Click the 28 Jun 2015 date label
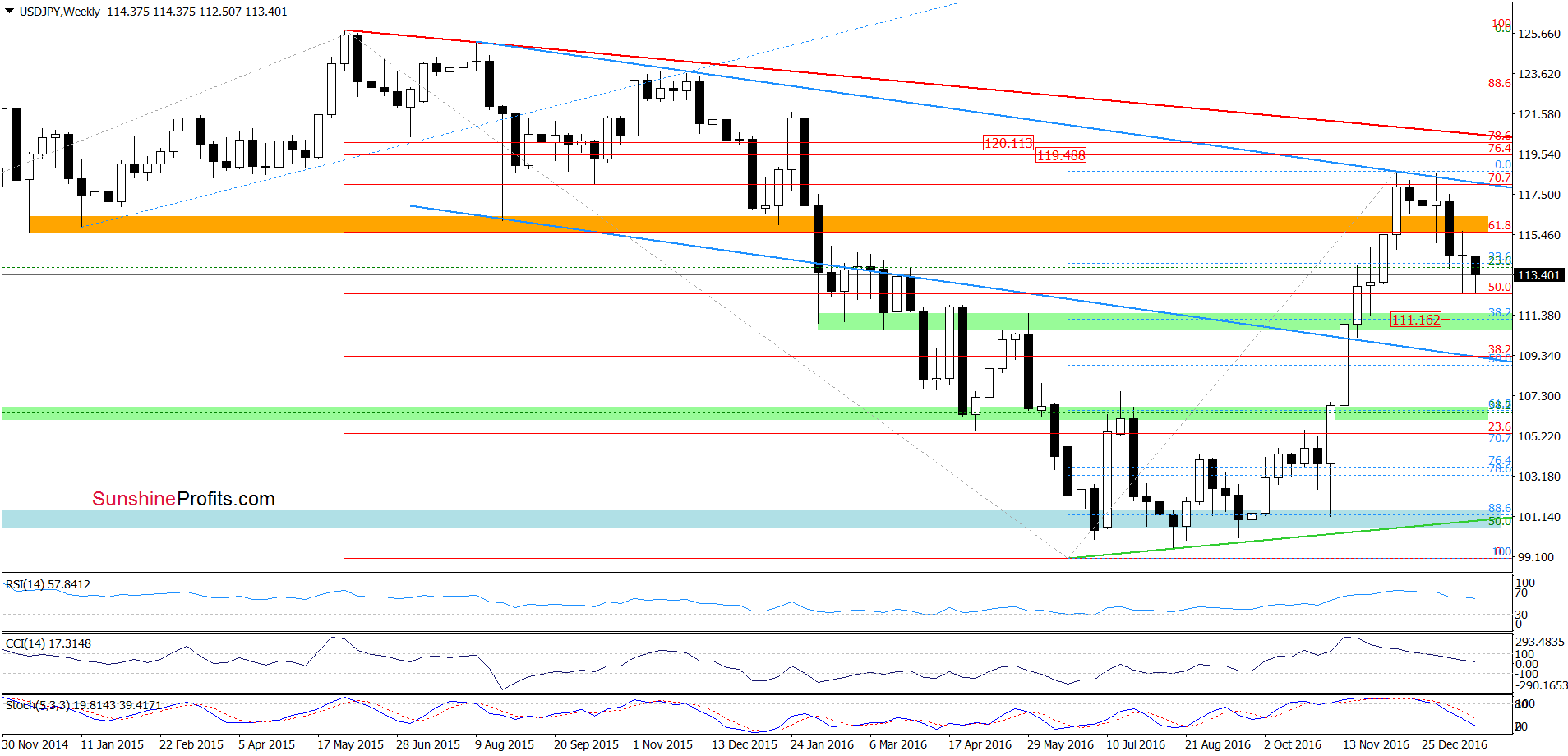Viewport: 1568px width, 756px height. click(x=428, y=744)
